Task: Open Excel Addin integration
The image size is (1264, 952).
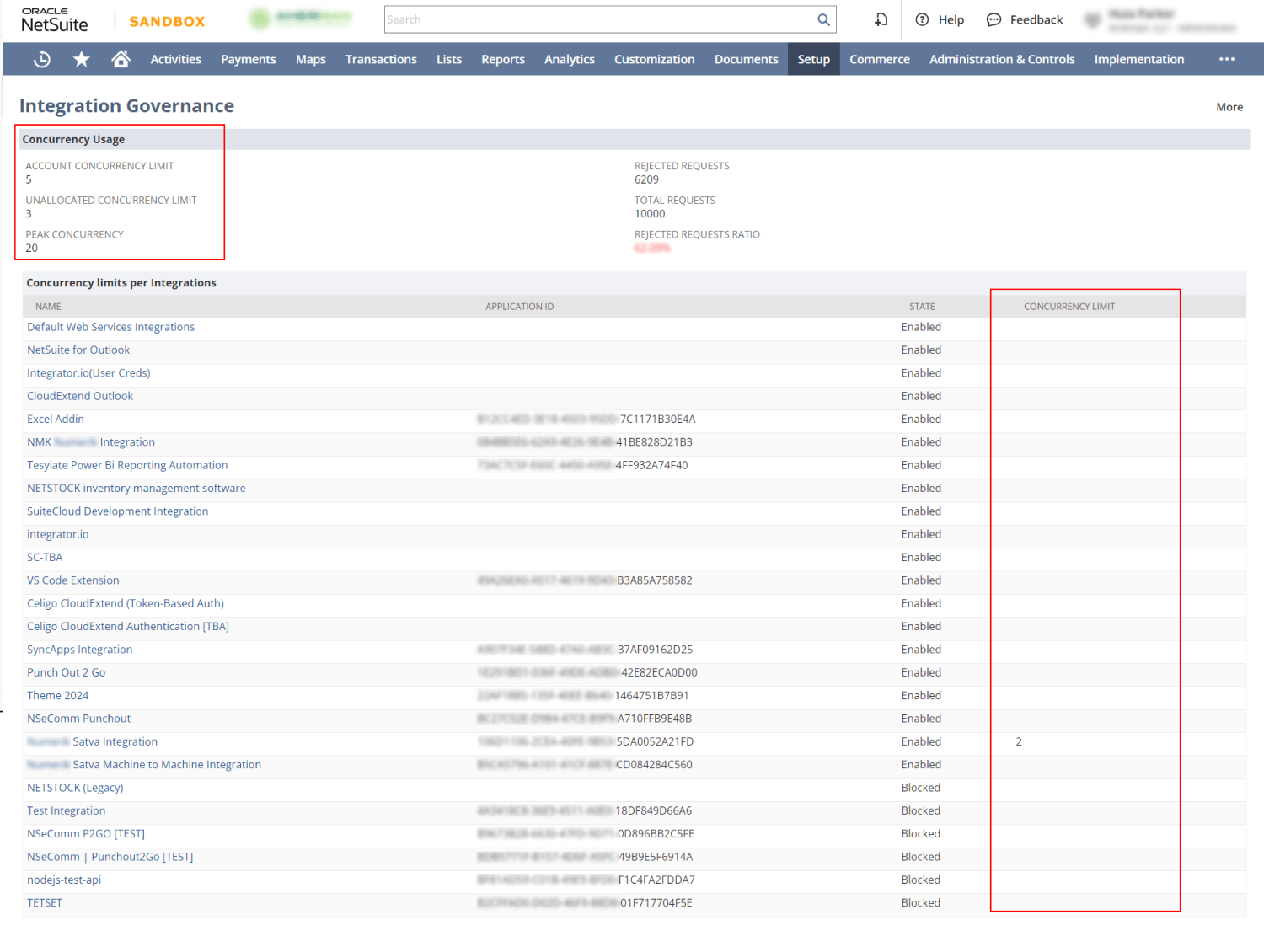Action: [x=56, y=419]
